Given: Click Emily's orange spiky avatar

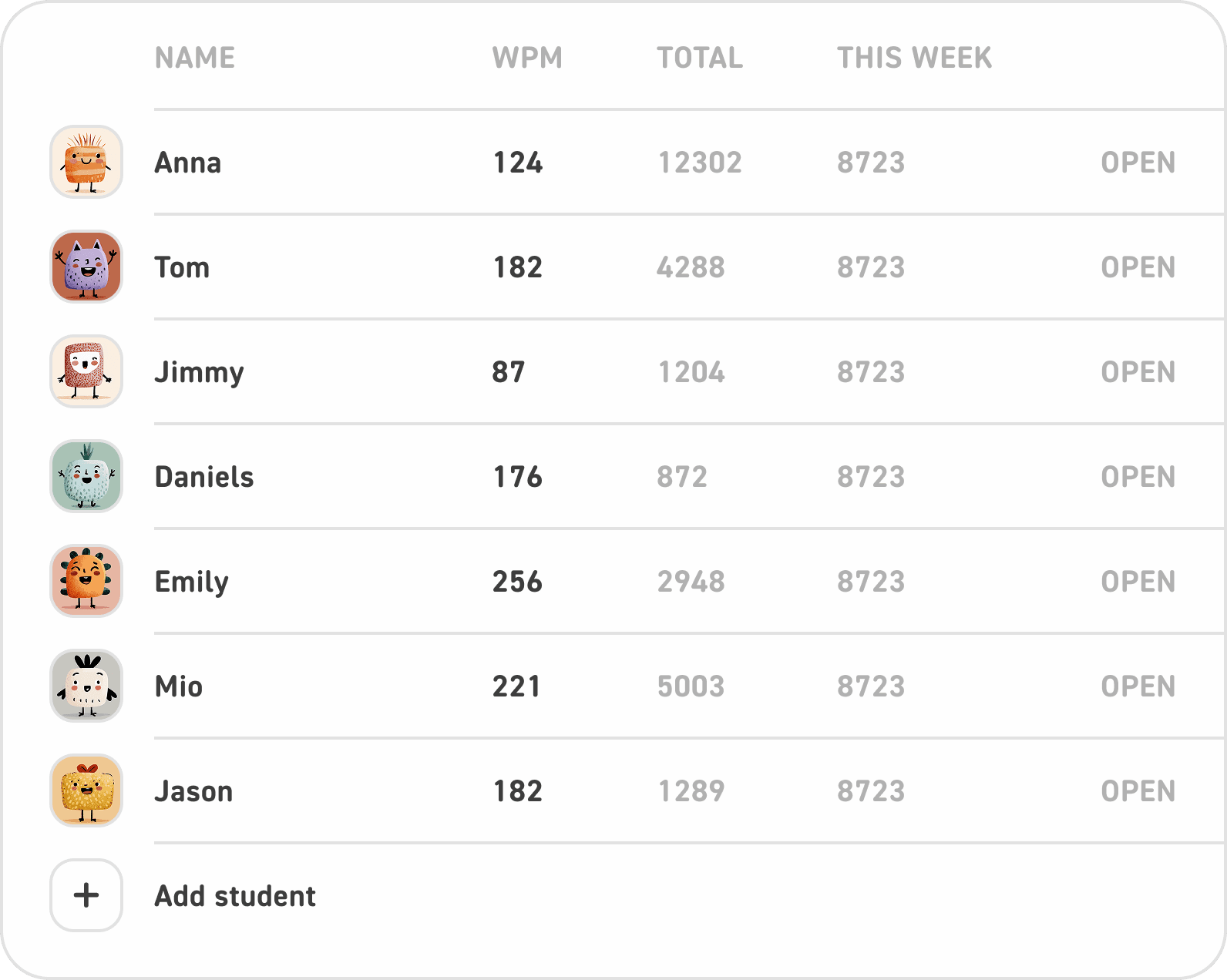Looking at the screenshot, I should pyautogui.click(x=86, y=581).
